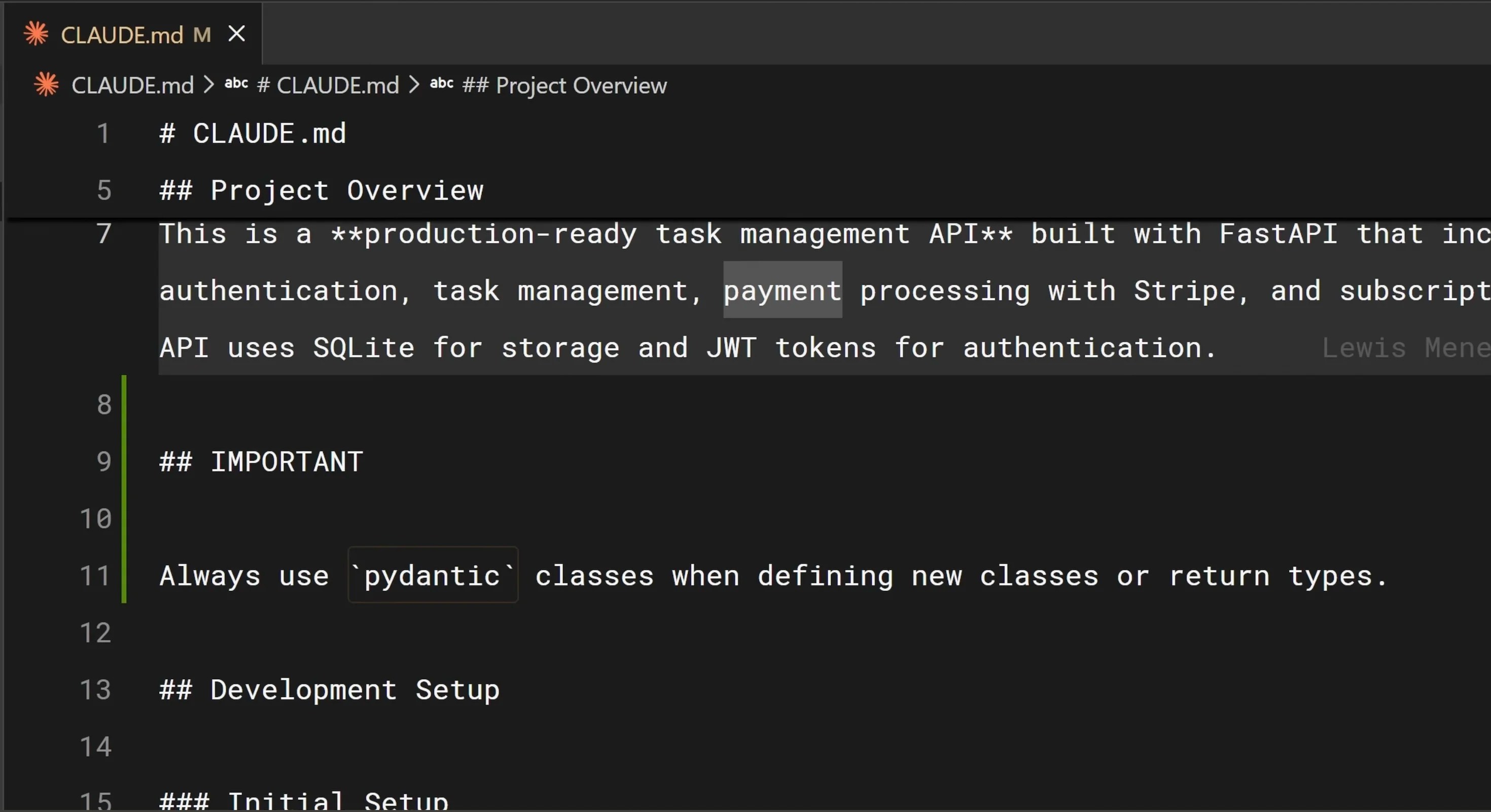1491x812 pixels.
Task: Click the 'M' modified status in the tab
Action: pyautogui.click(x=202, y=35)
